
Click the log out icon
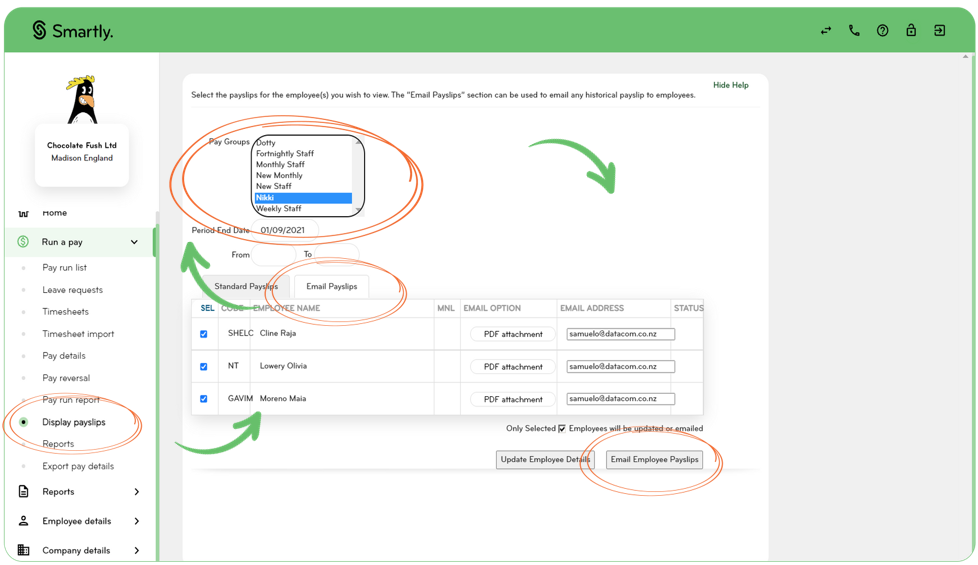(939, 31)
